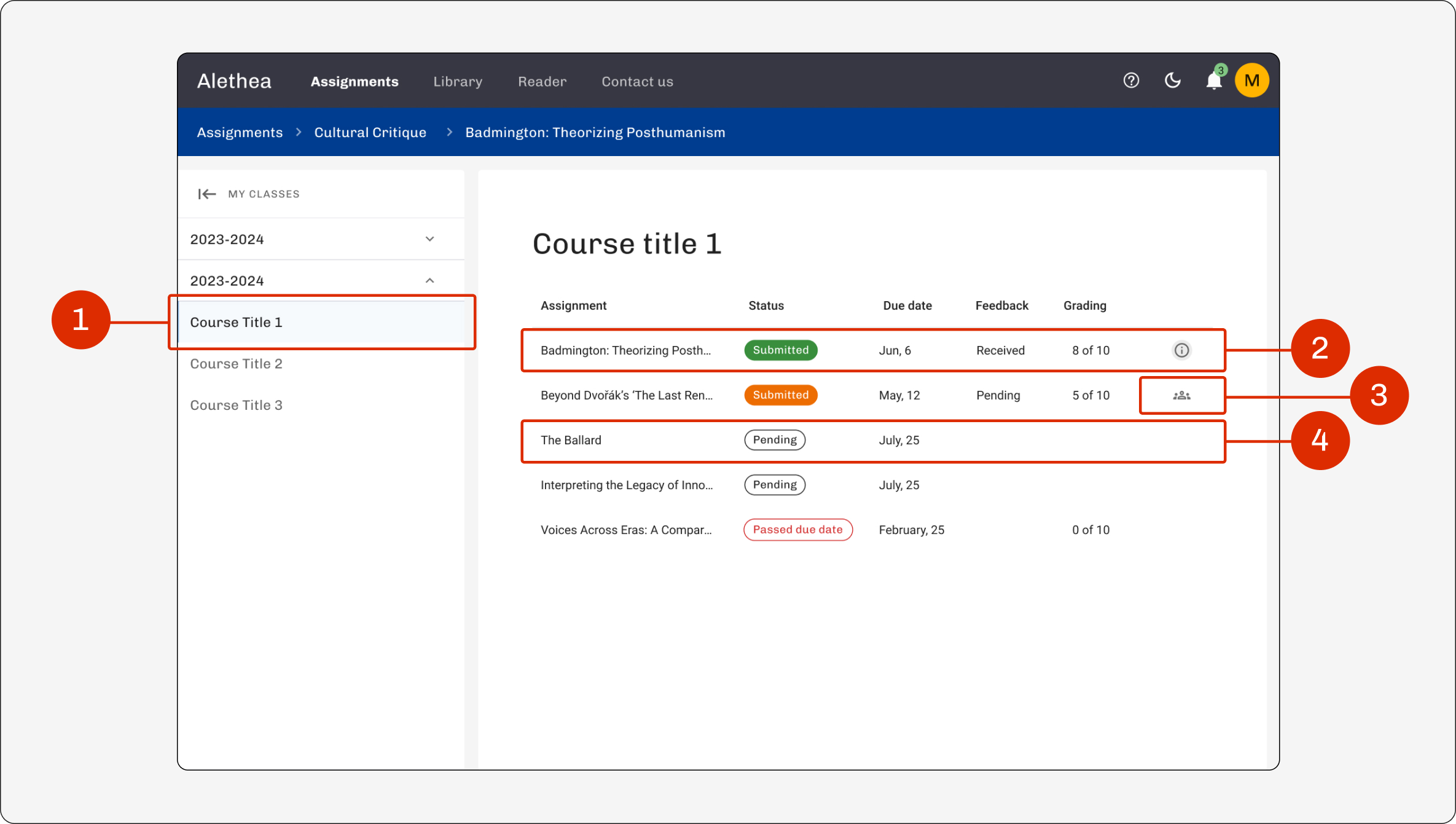Open the help question mark icon
This screenshot has width=1456, height=824.
1131,80
